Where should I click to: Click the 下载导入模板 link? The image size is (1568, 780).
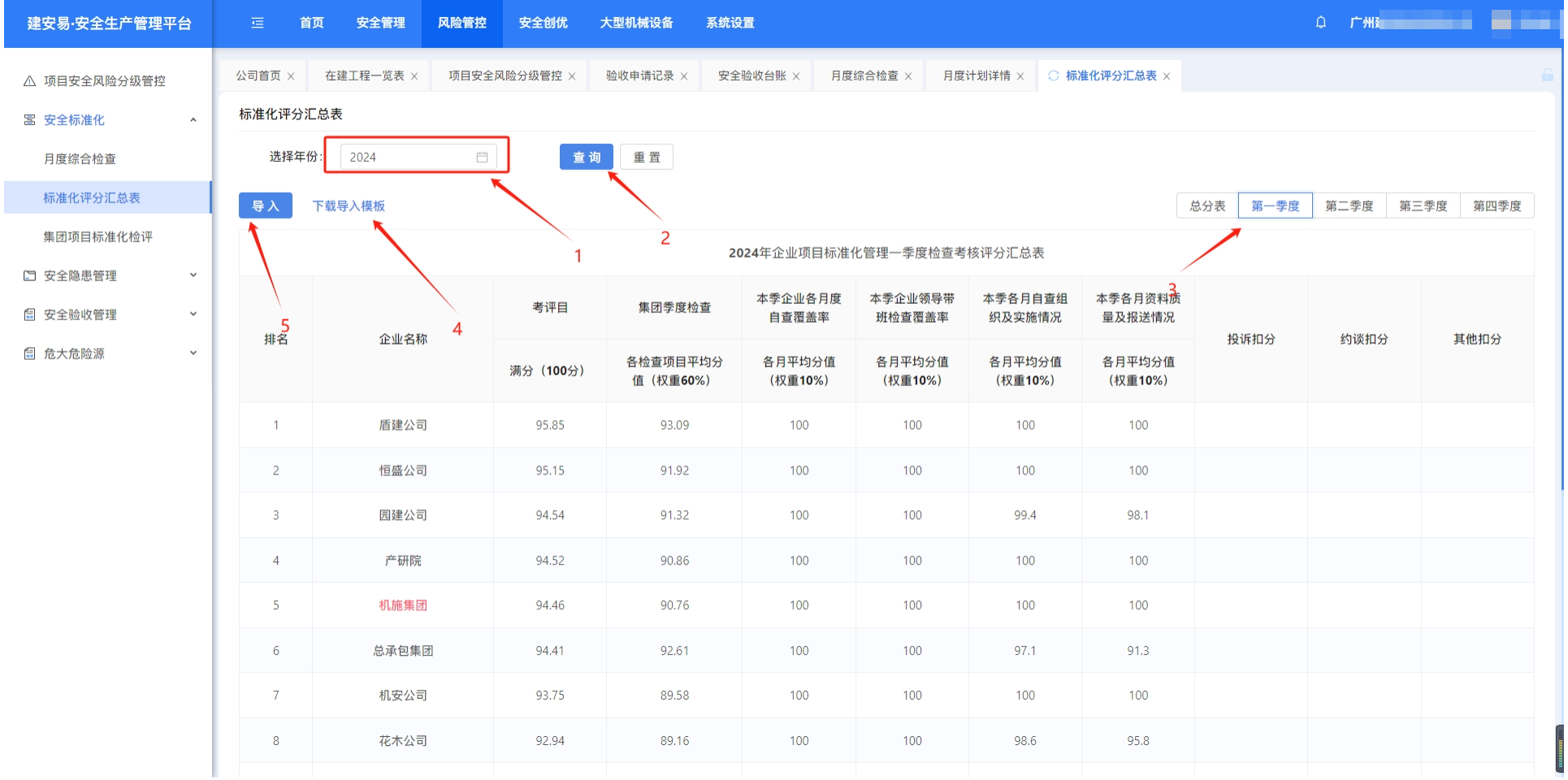click(349, 206)
